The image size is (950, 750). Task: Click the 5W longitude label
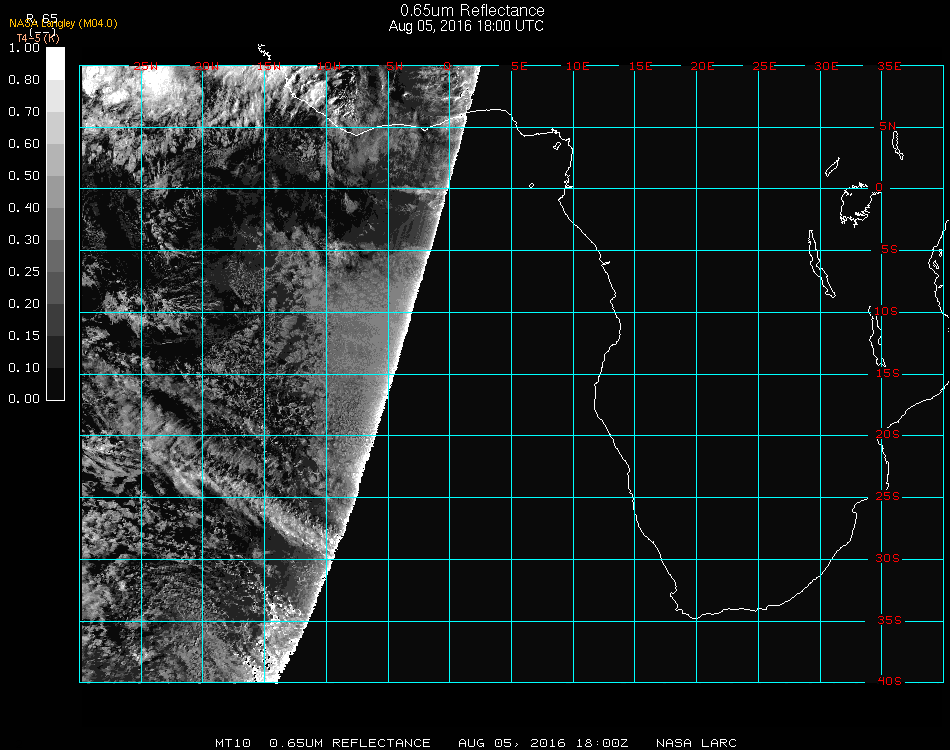[x=394, y=66]
